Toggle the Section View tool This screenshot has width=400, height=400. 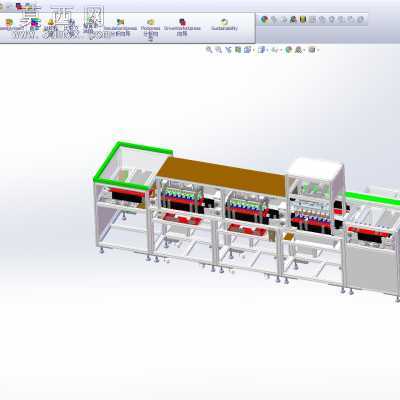[238, 50]
